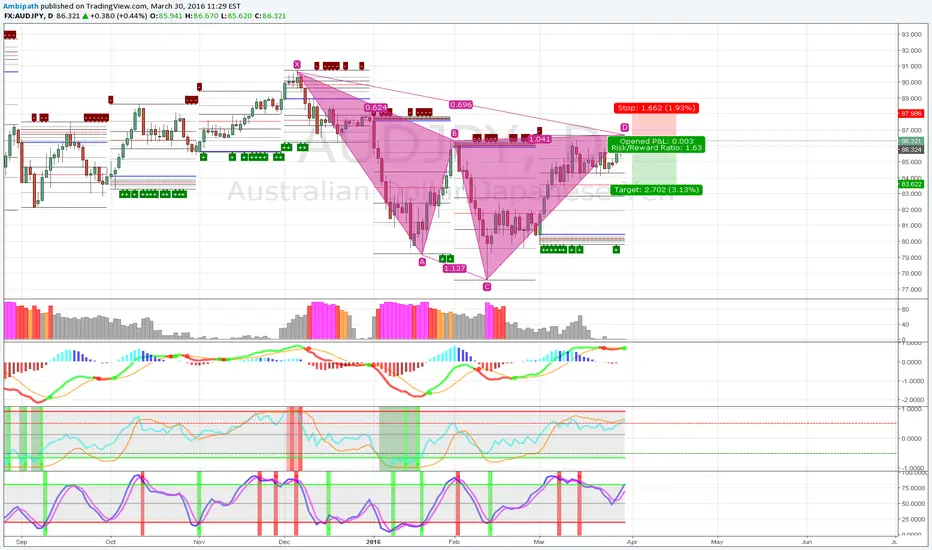
Task: Click 80.000 on the price axis
Action: (912, 242)
